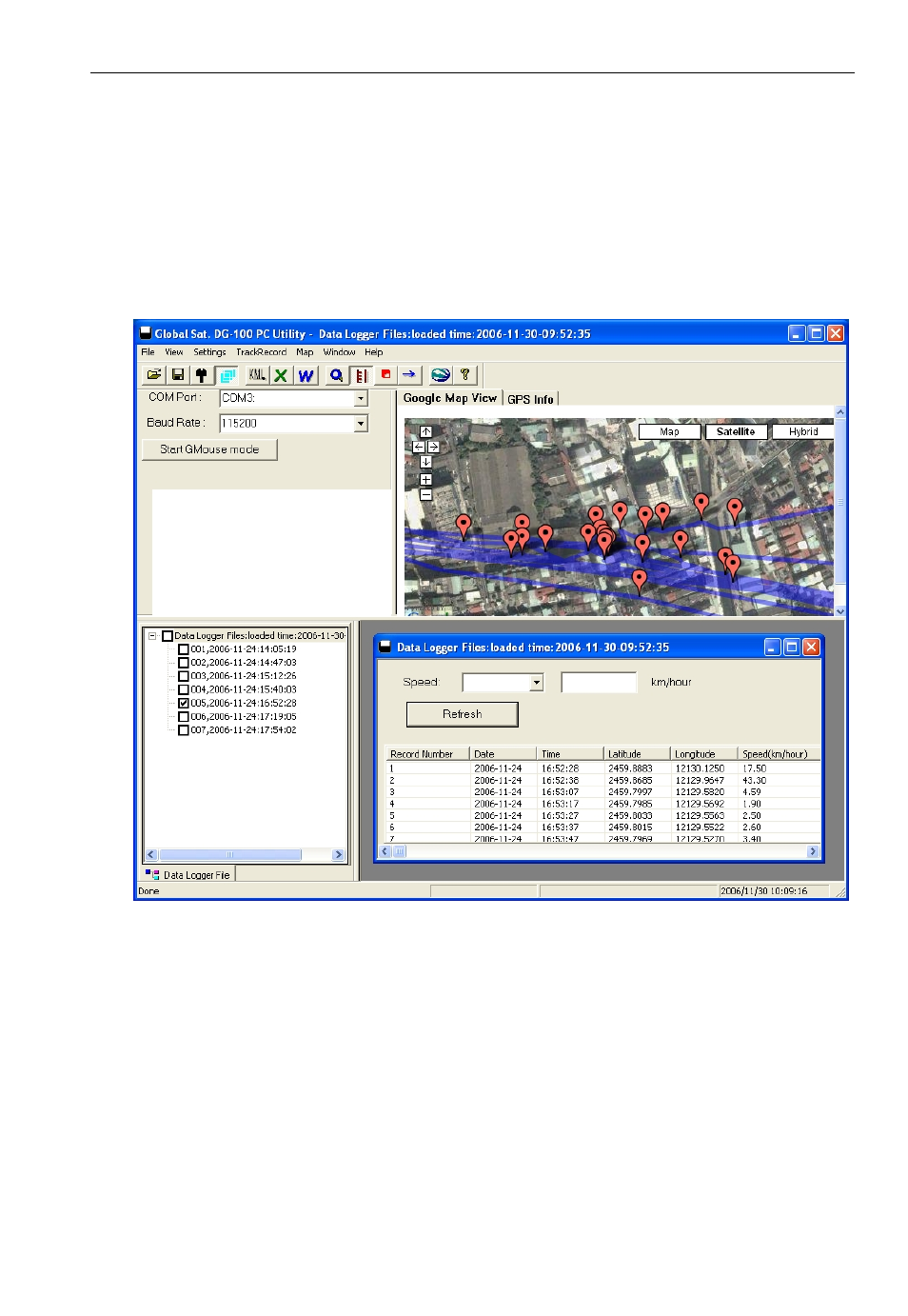Open the COM Port dropdown
Image resolution: width=908 pixels, height=1316 pixels.
pos(361,399)
